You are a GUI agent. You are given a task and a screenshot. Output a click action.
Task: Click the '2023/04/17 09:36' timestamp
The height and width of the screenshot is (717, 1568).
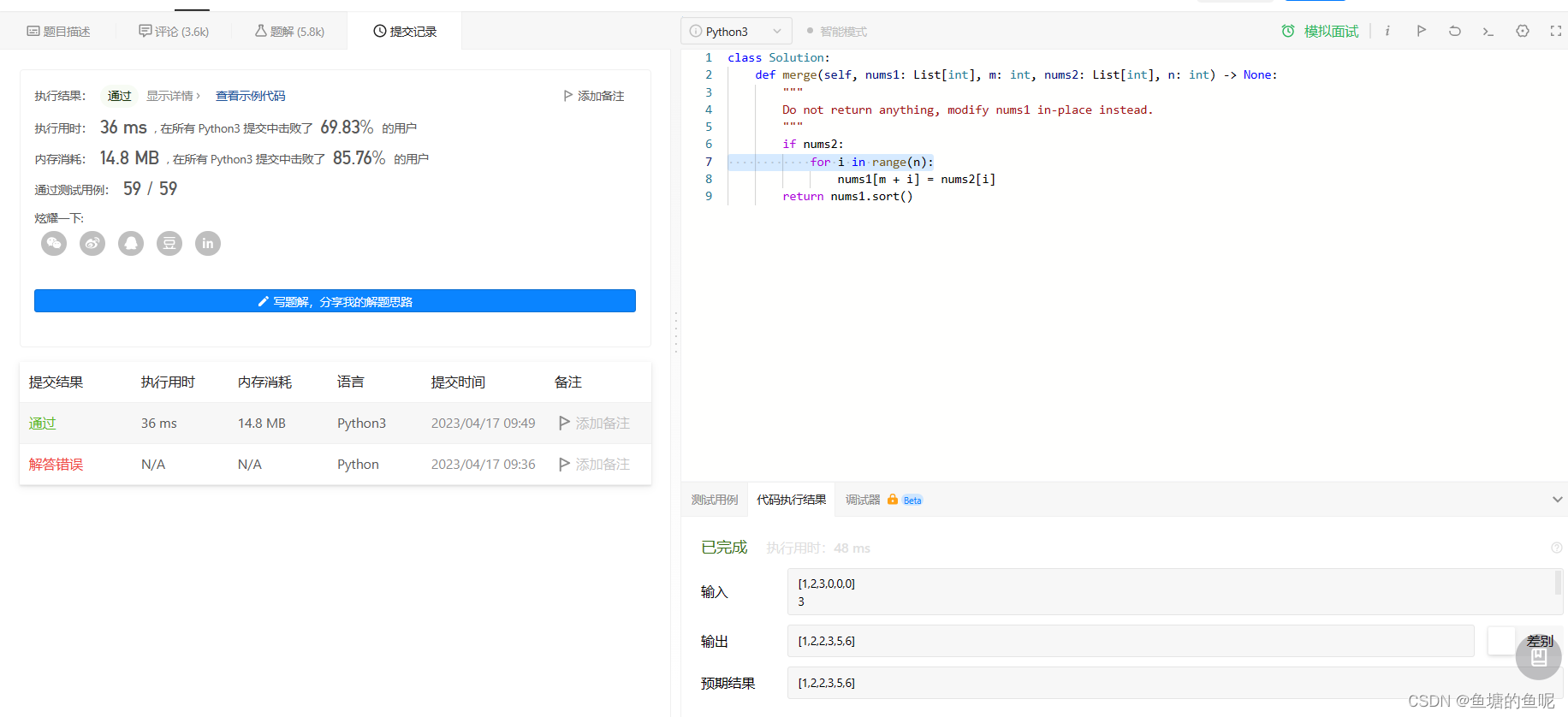(x=484, y=464)
